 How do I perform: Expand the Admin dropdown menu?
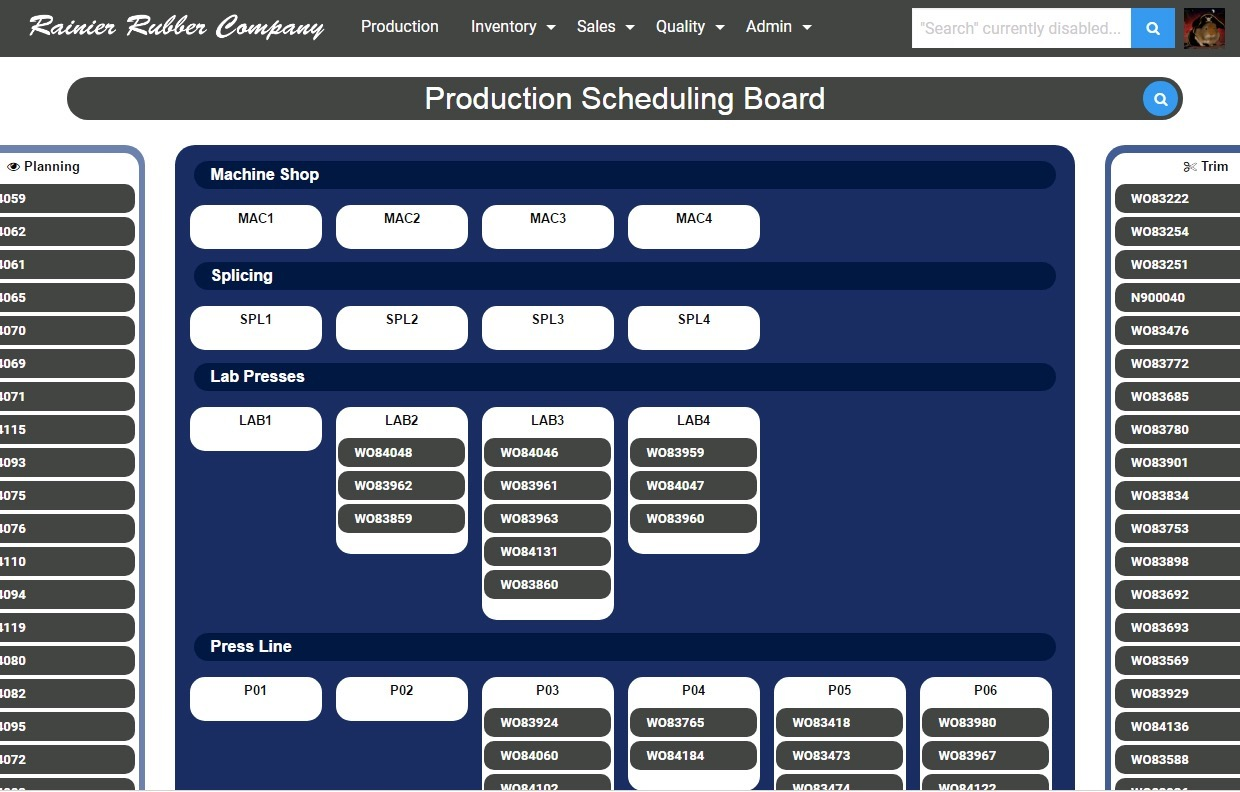click(x=779, y=27)
